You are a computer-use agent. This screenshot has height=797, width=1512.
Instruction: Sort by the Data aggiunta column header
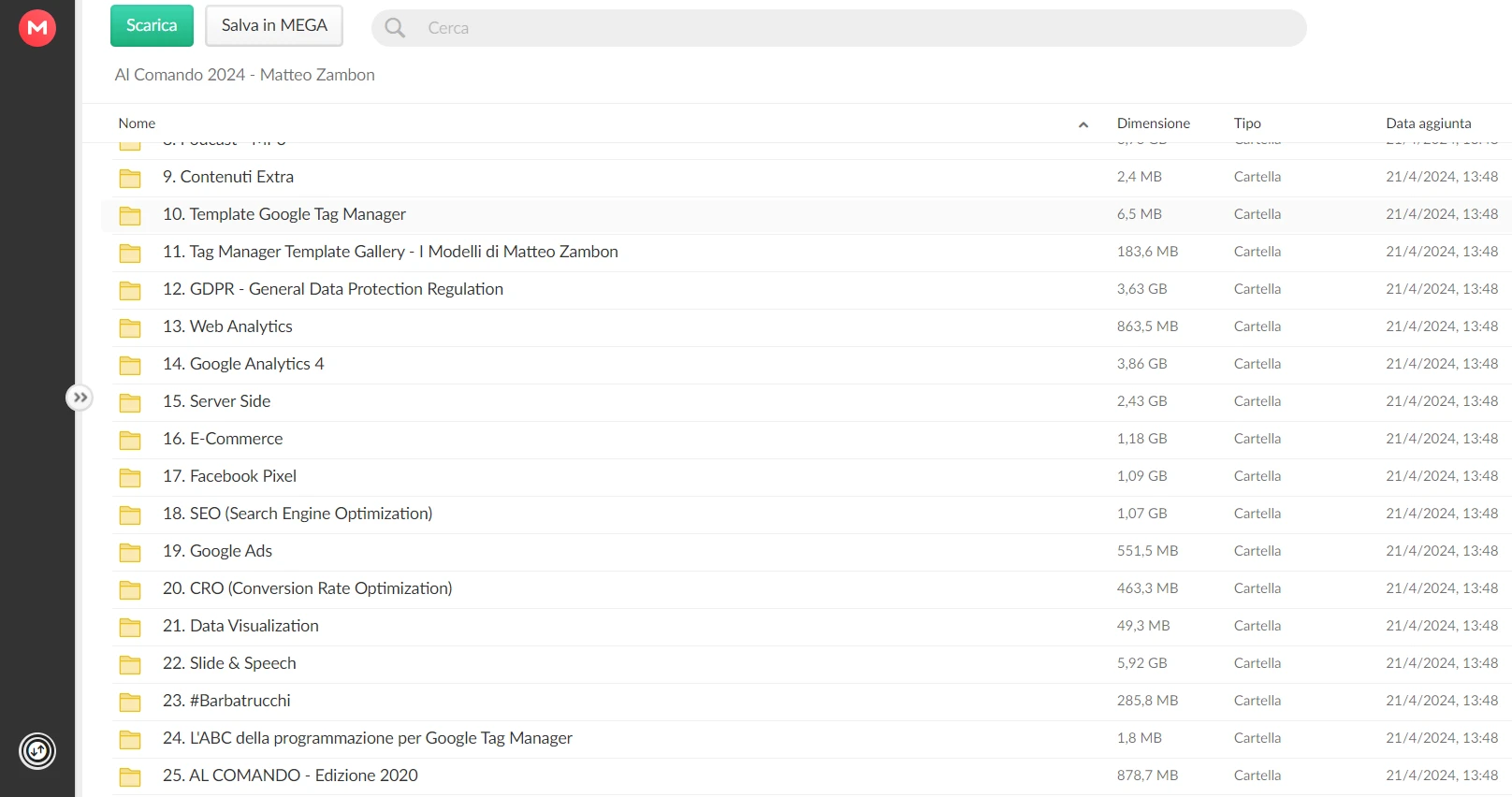[1429, 123]
